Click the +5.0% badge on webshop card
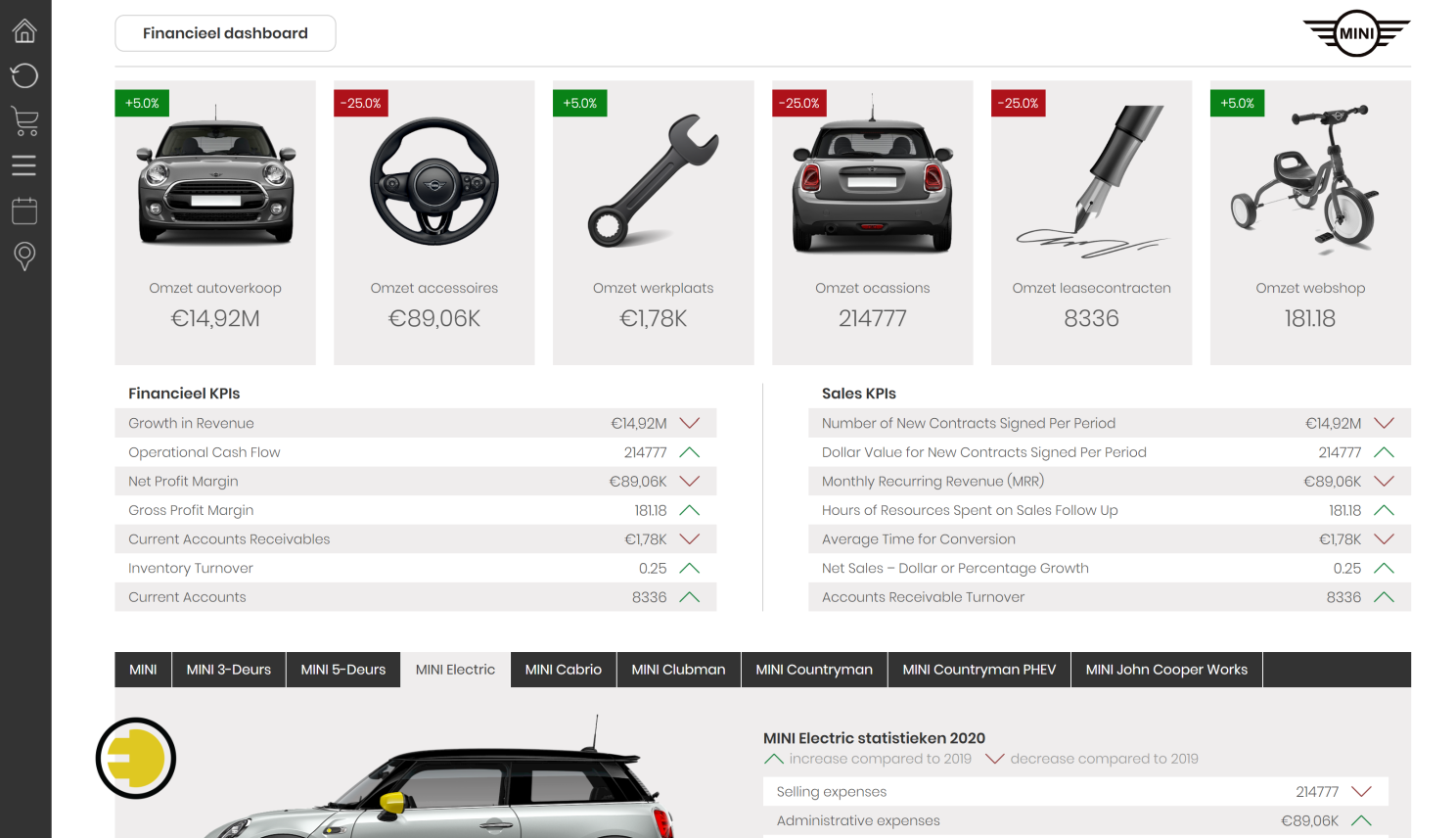Viewport: 1456px width, 838px height. [1238, 103]
